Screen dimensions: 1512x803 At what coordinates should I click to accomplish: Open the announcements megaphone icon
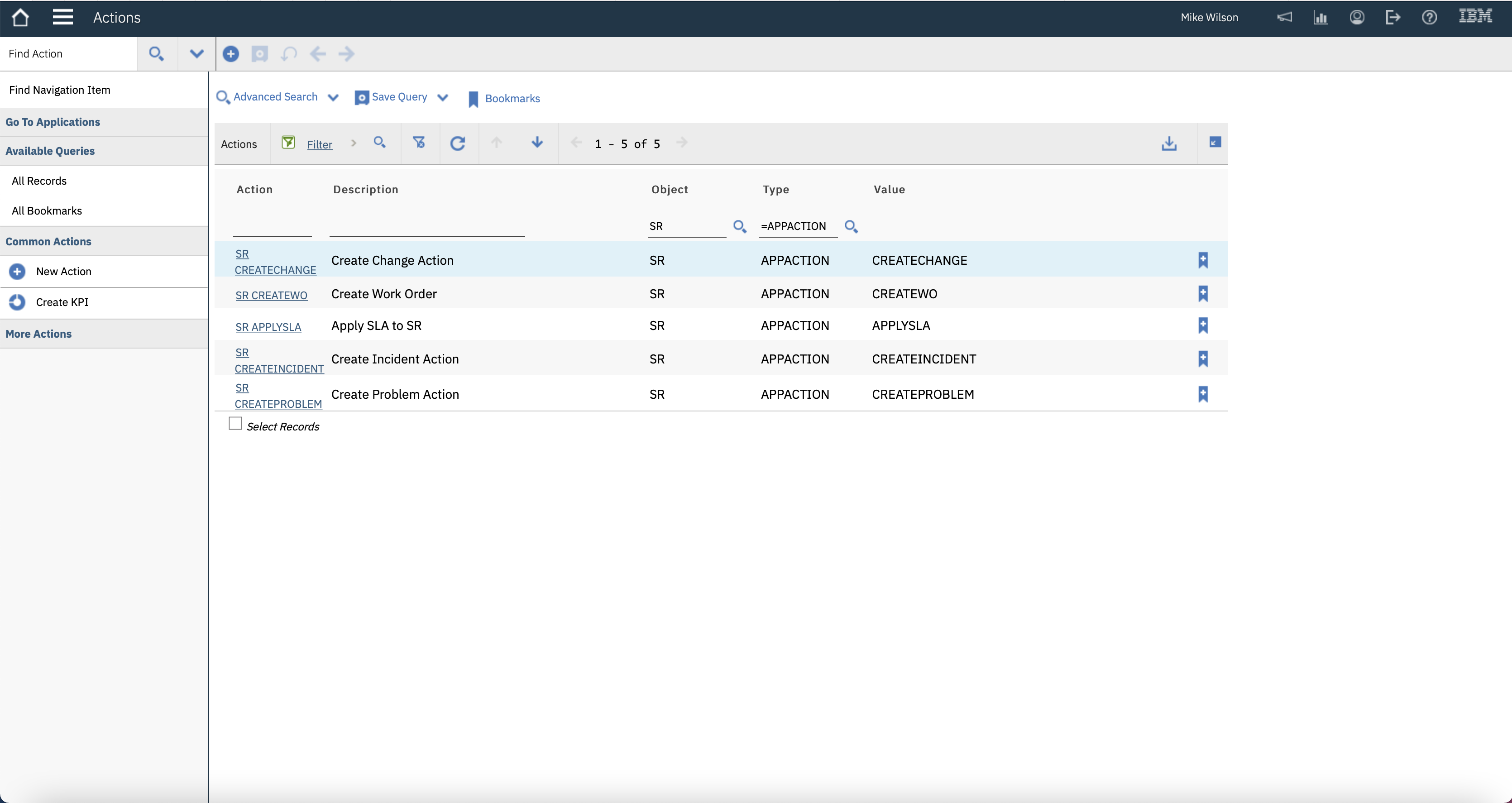[1285, 17]
